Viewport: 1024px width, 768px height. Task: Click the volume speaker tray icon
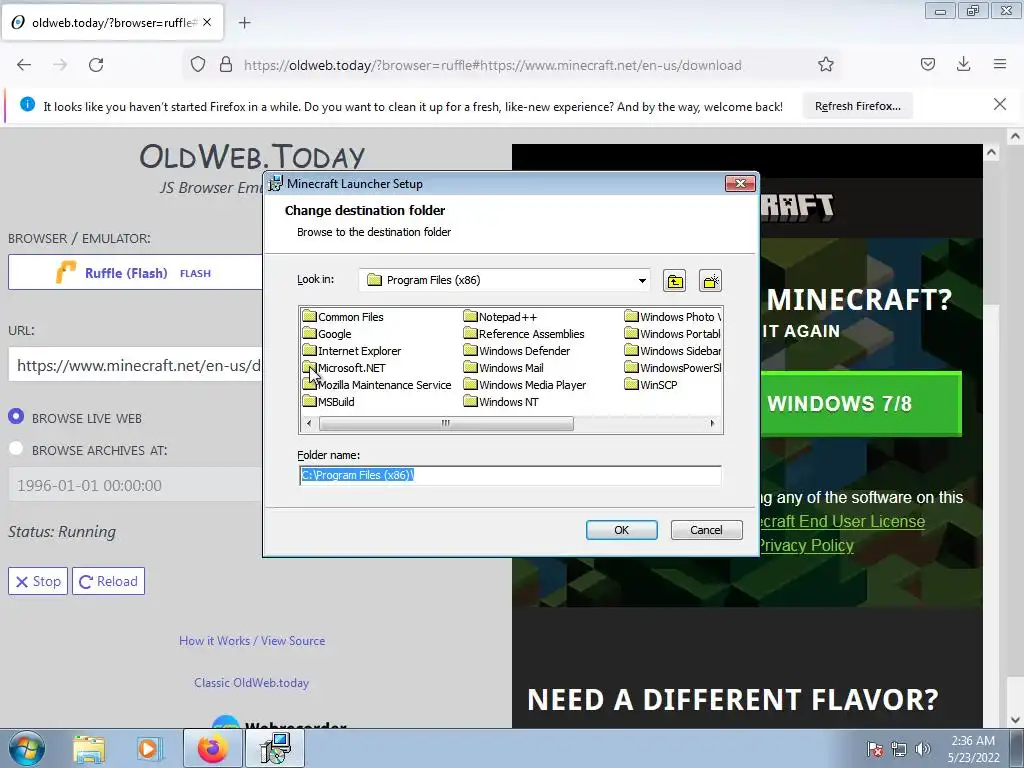[x=922, y=749]
